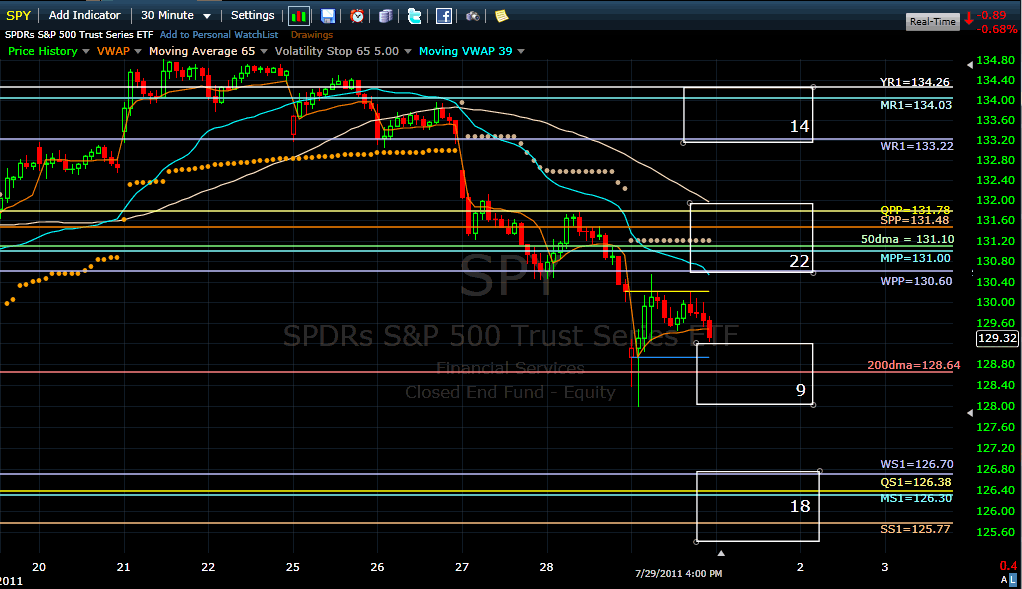Screen dimensions: 1022x589
Task: Click the Moving VWAP 39 indicator label
Action: (x=465, y=51)
